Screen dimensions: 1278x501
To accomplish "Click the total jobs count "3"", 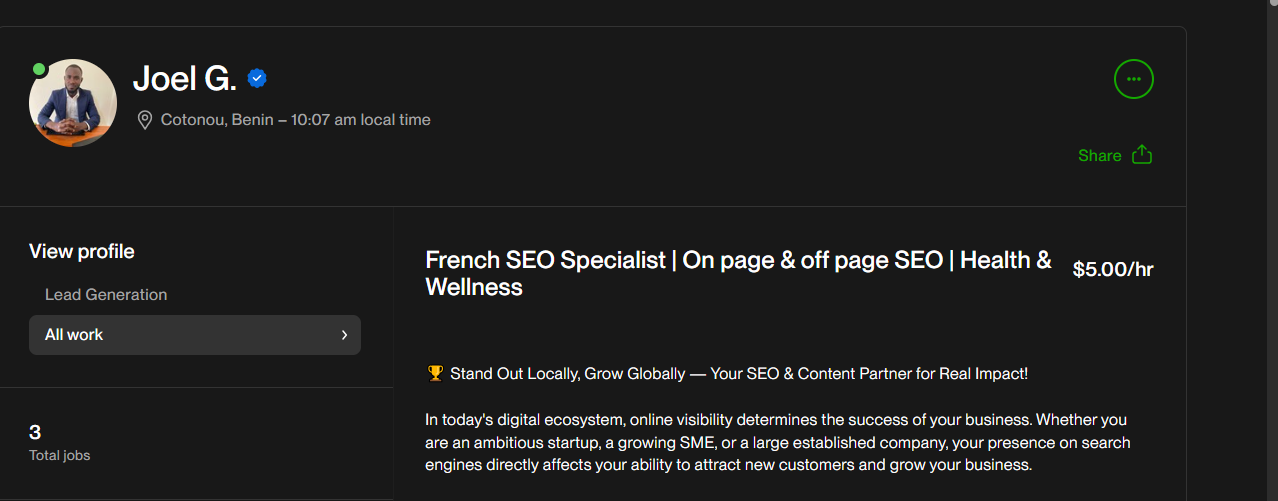I will [x=35, y=433].
